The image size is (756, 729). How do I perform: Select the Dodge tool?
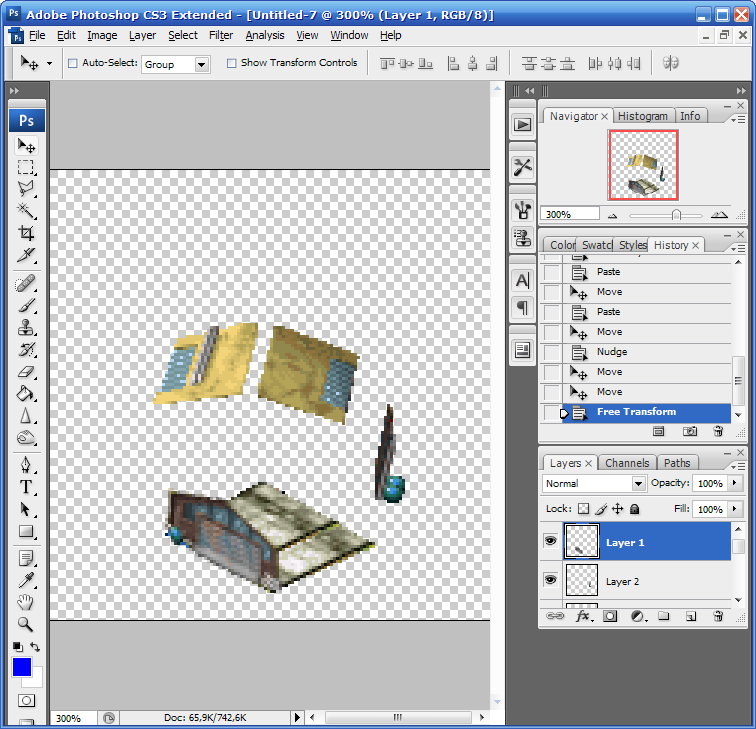[26, 438]
